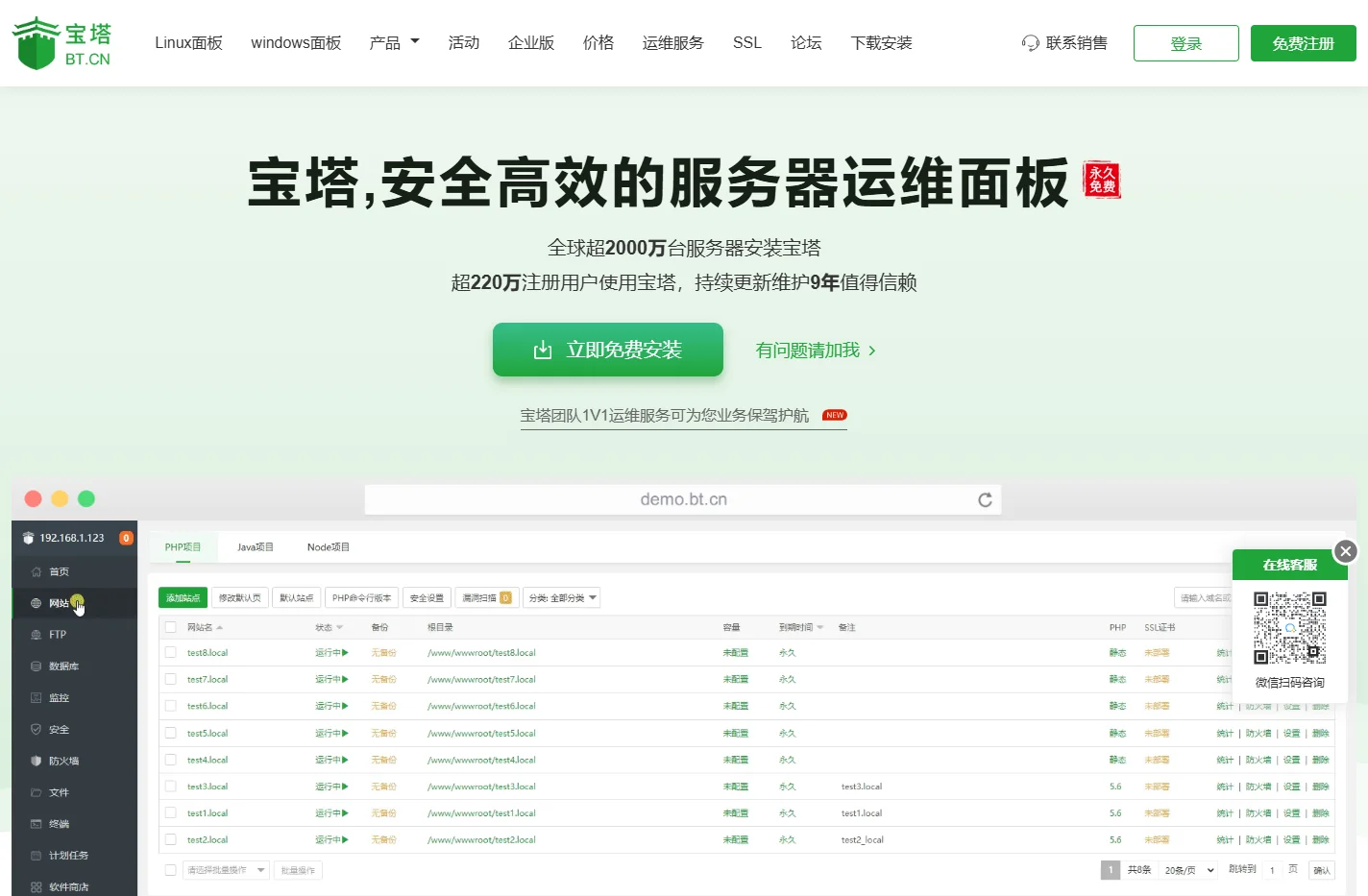
Task: Click the 修改默认页 button
Action: coord(239,597)
